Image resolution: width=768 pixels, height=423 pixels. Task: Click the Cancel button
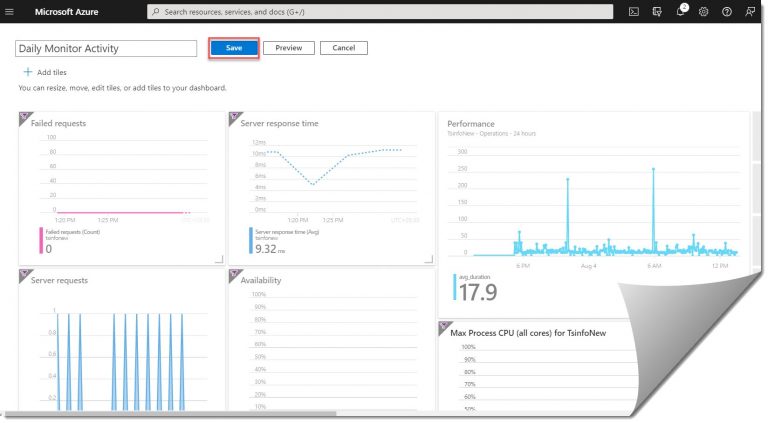344,48
